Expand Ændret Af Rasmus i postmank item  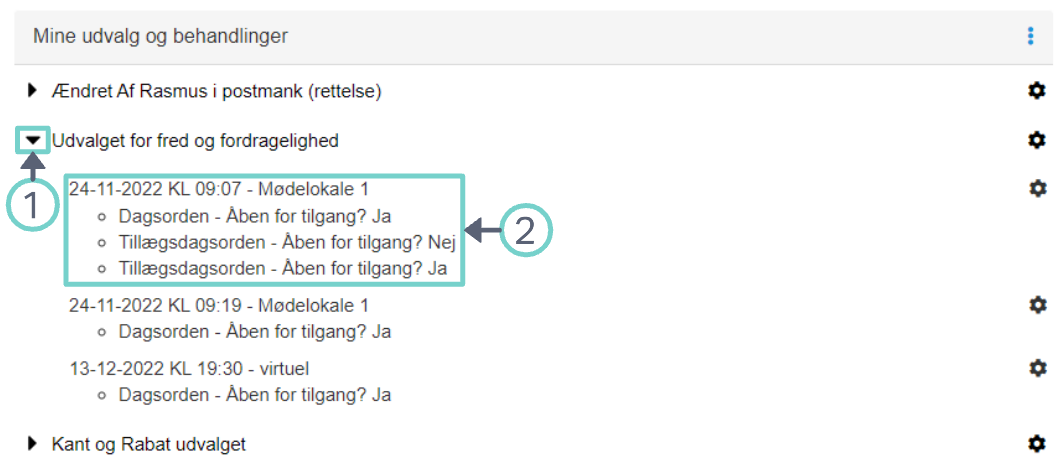coord(33,91)
